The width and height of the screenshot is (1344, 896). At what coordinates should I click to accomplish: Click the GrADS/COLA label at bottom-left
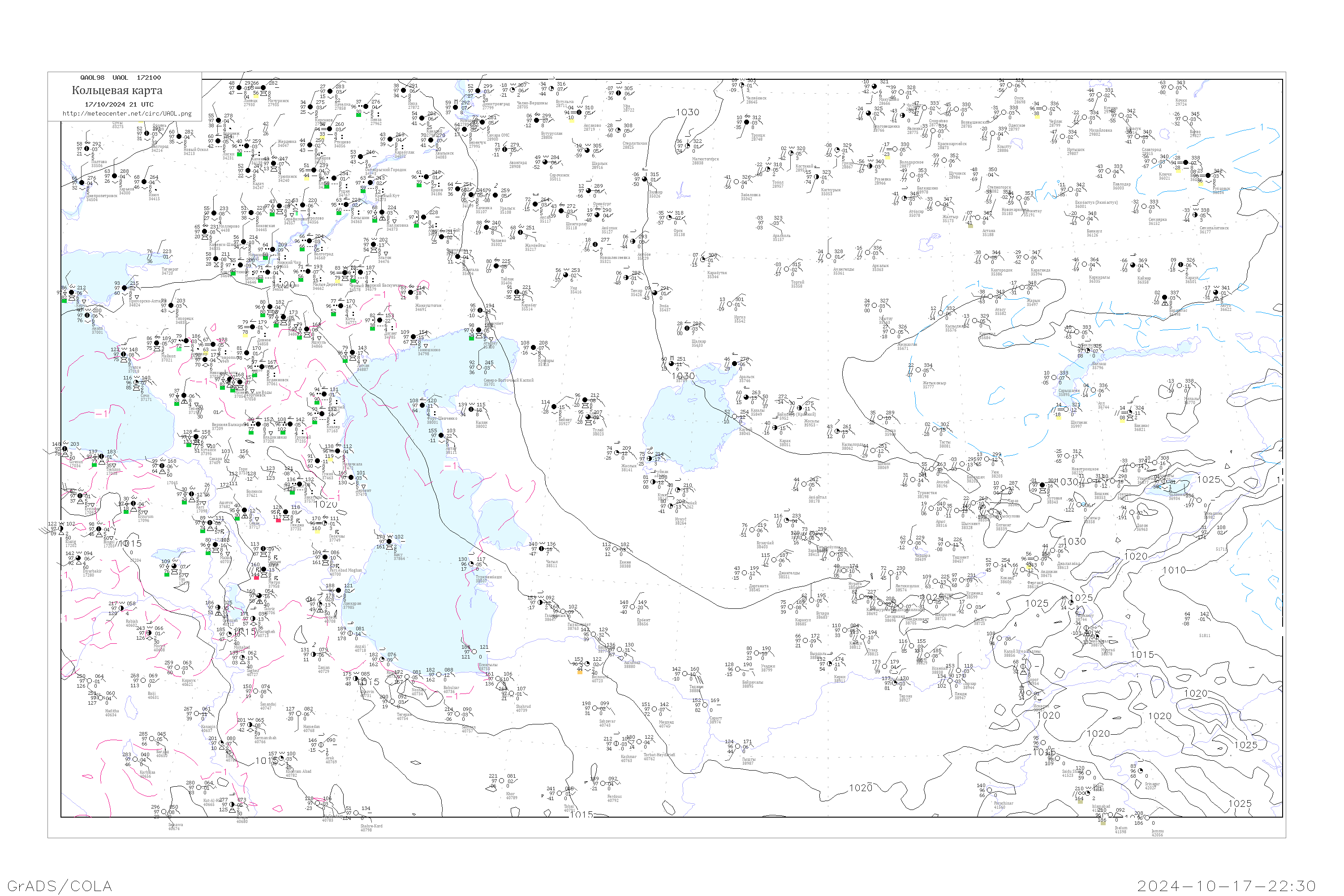click(x=60, y=885)
